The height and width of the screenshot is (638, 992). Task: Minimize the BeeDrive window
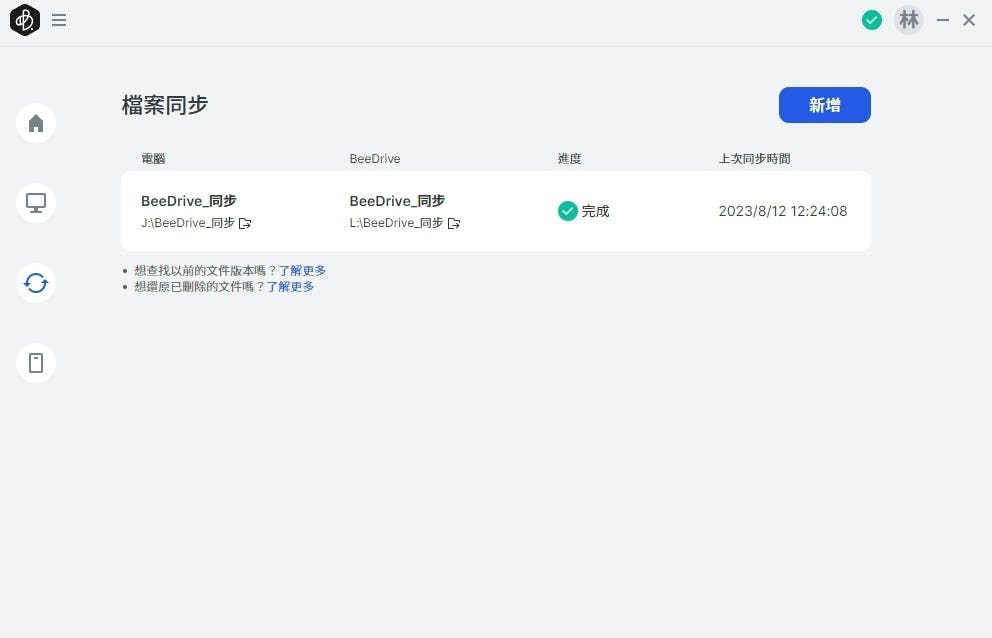[x=943, y=20]
